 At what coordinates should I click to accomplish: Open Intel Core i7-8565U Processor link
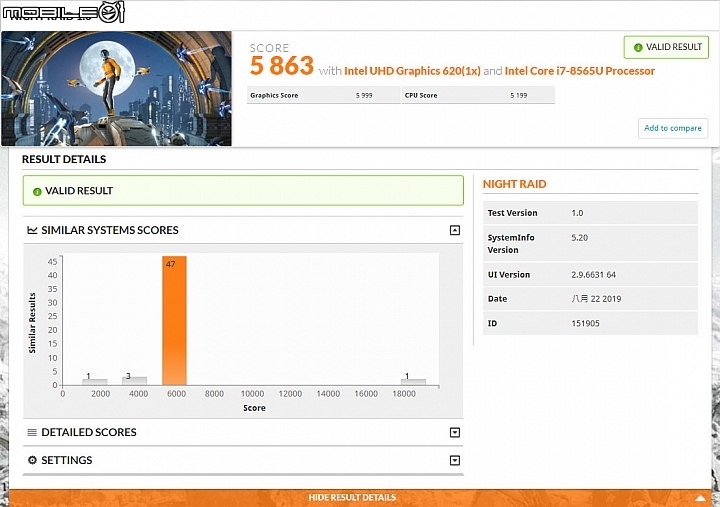[x=579, y=71]
